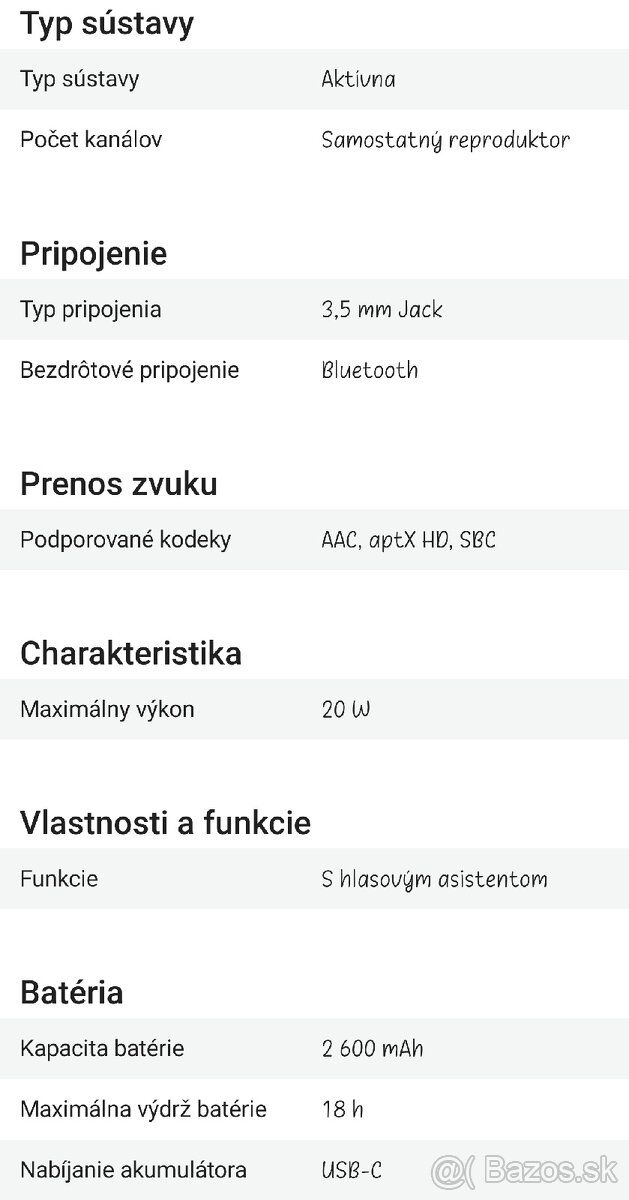
Task: Click the Prenos zvuku heading
Action: coord(119,483)
